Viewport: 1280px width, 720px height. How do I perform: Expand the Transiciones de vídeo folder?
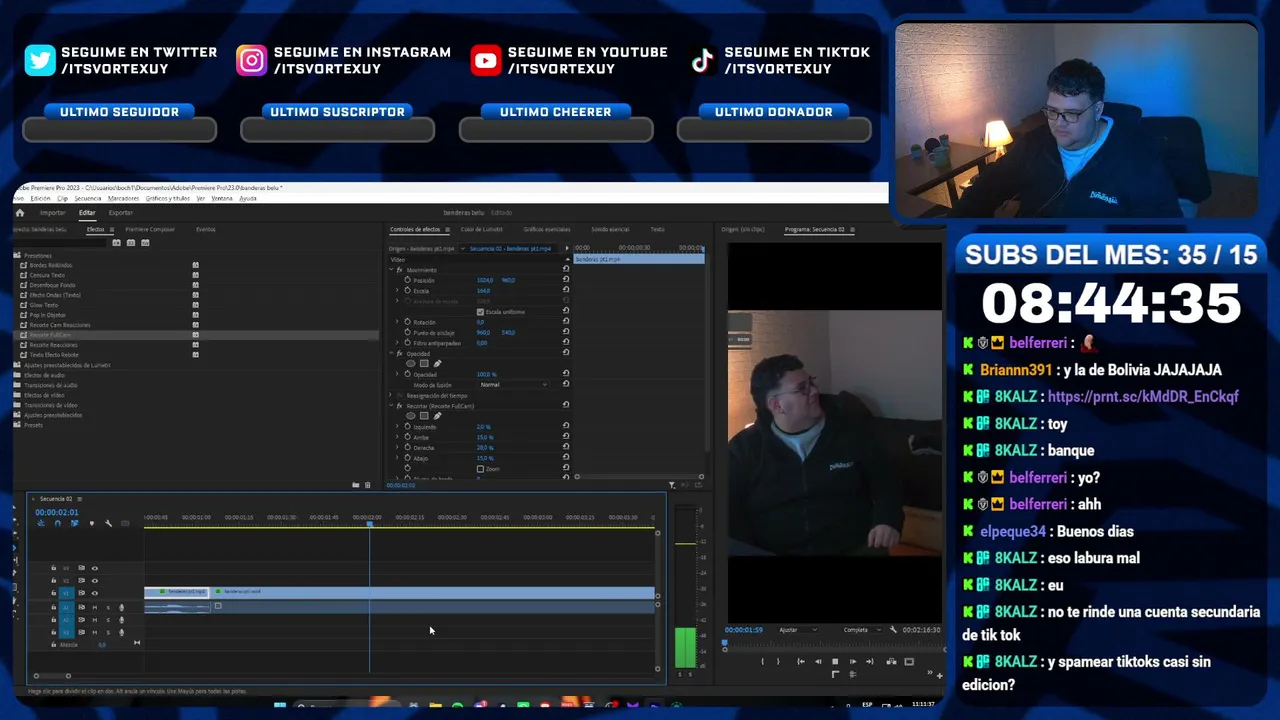15,405
